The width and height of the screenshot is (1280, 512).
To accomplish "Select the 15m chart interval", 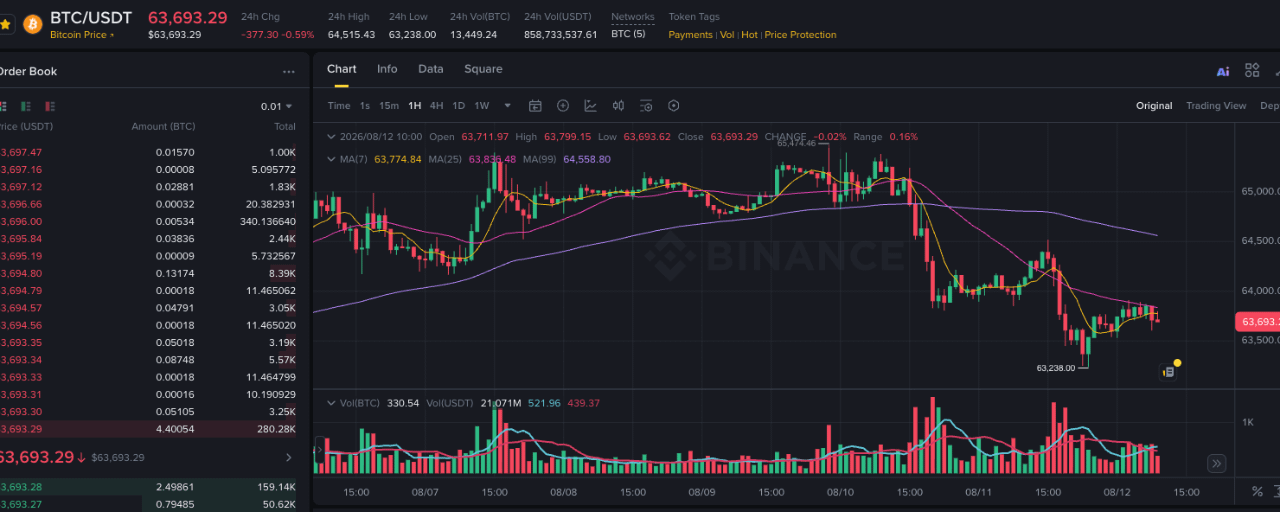I will (389, 106).
